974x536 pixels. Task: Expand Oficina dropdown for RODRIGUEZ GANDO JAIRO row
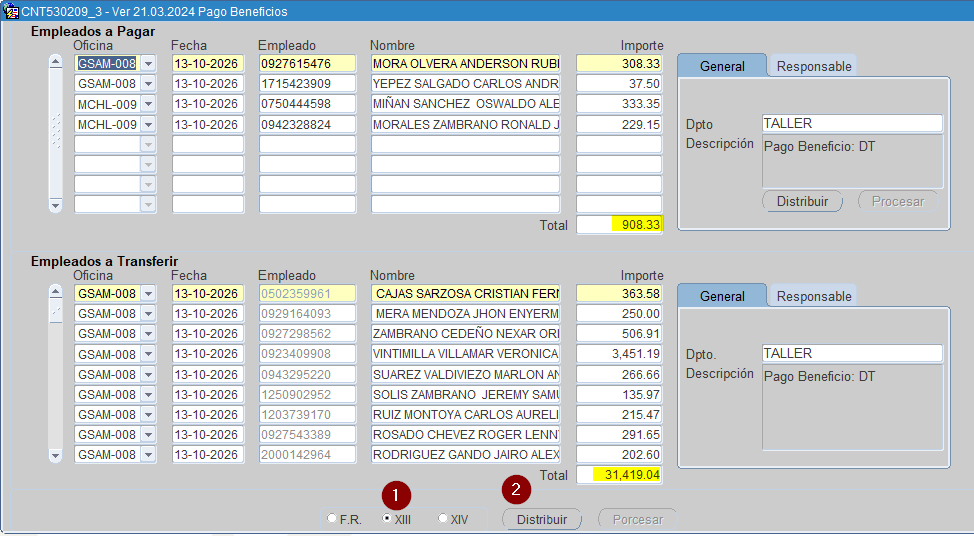coord(148,455)
